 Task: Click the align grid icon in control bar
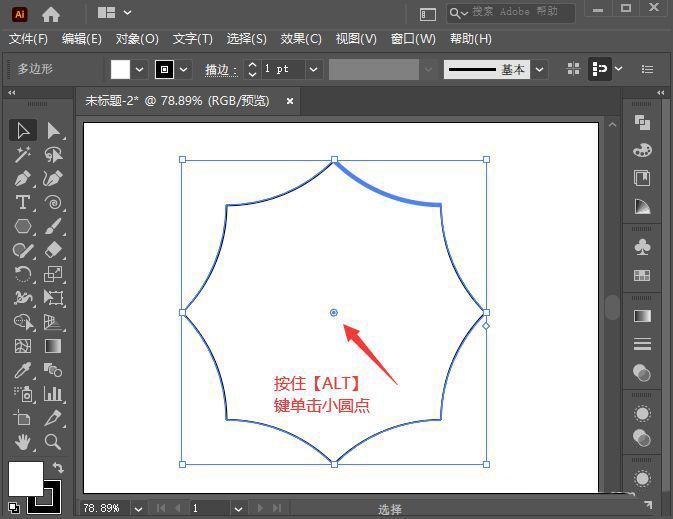(x=573, y=69)
